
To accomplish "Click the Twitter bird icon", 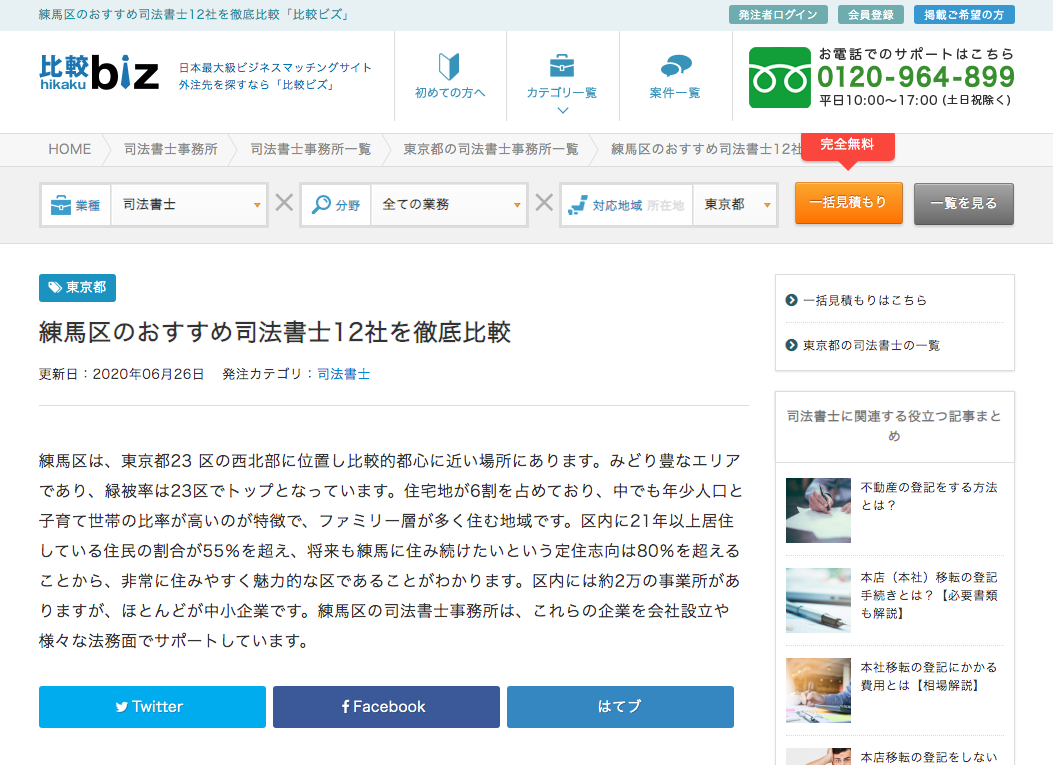I will tap(122, 707).
